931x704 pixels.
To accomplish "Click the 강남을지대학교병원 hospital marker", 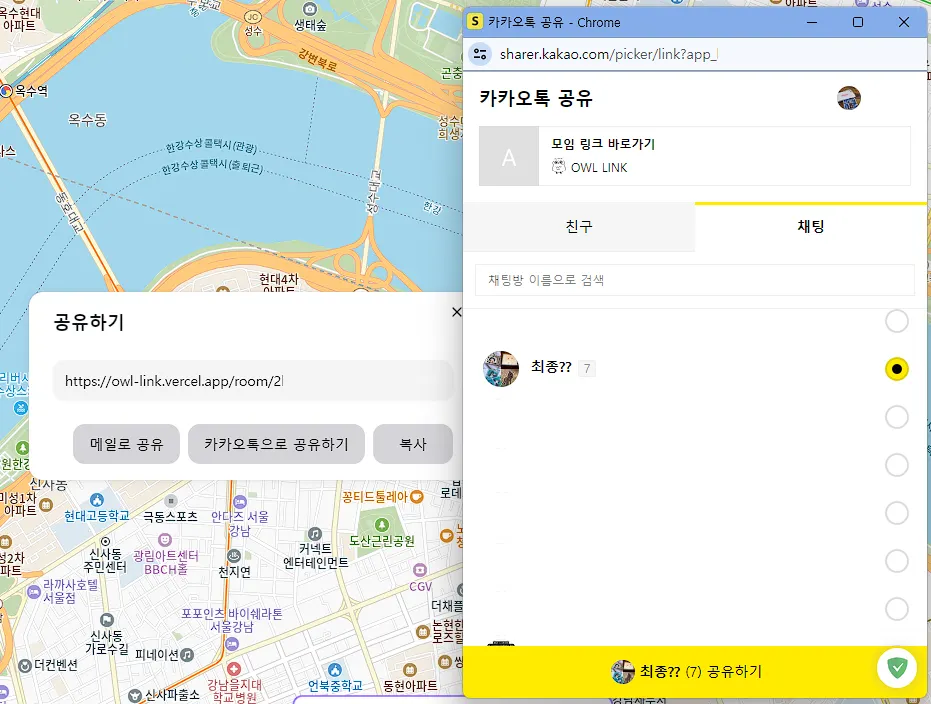I will (234, 669).
